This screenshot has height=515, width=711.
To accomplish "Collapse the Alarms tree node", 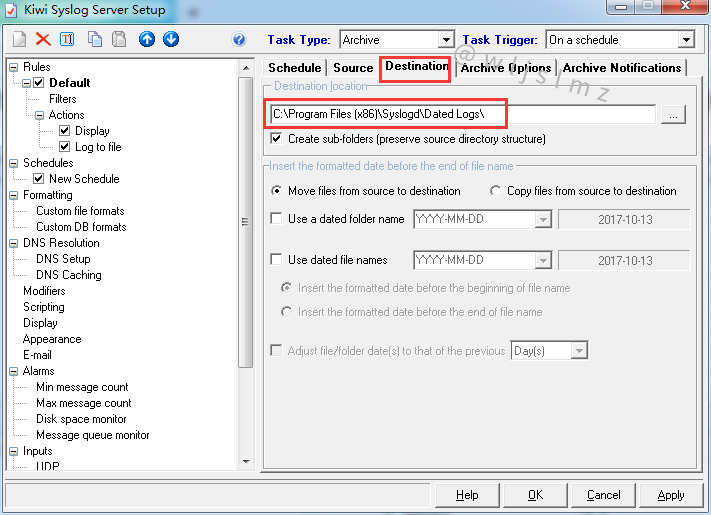I will click(x=14, y=372).
